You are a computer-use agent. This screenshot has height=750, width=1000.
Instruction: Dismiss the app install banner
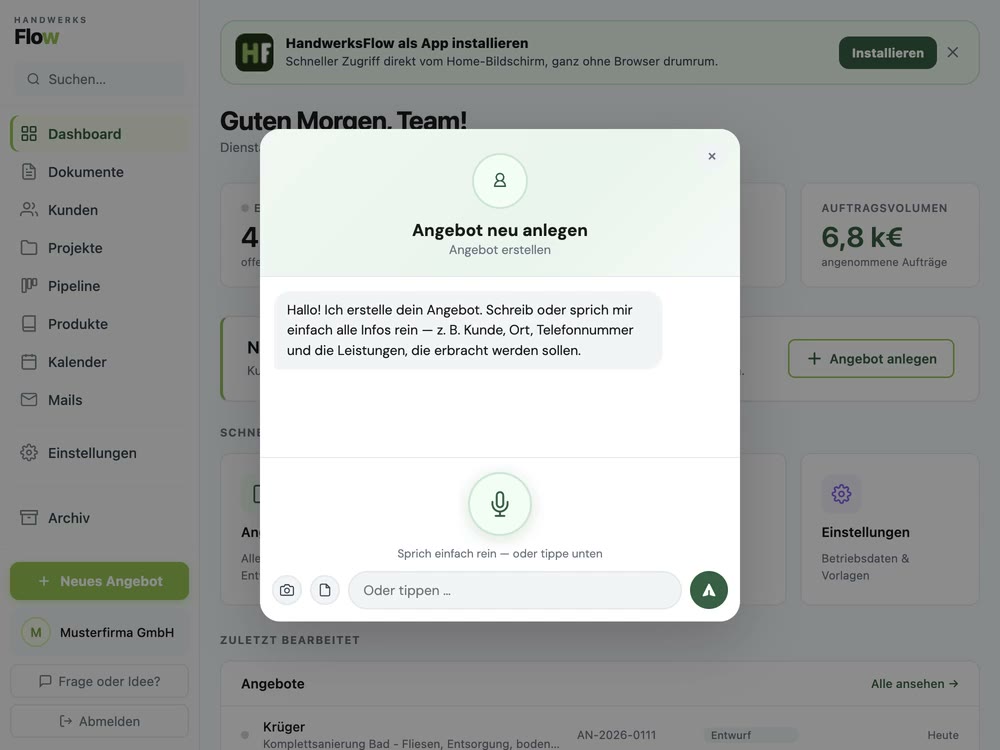pyautogui.click(x=952, y=52)
